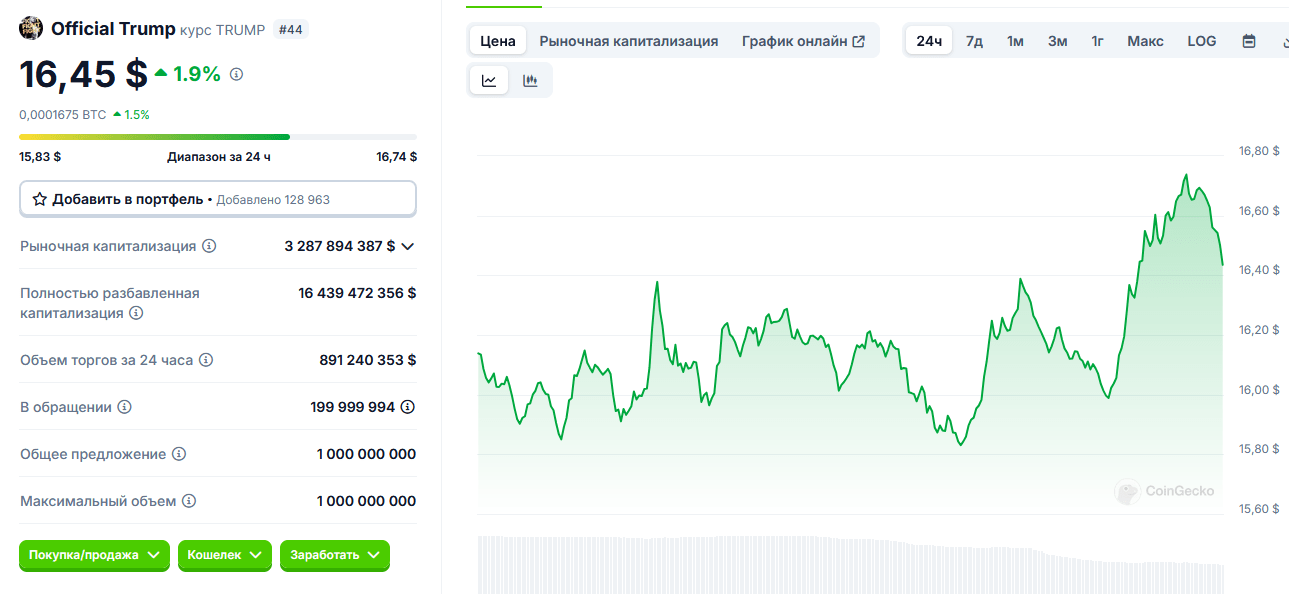Show info tooltip for В обращении label
This screenshot has width=1304, height=594.
click(125, 407)
